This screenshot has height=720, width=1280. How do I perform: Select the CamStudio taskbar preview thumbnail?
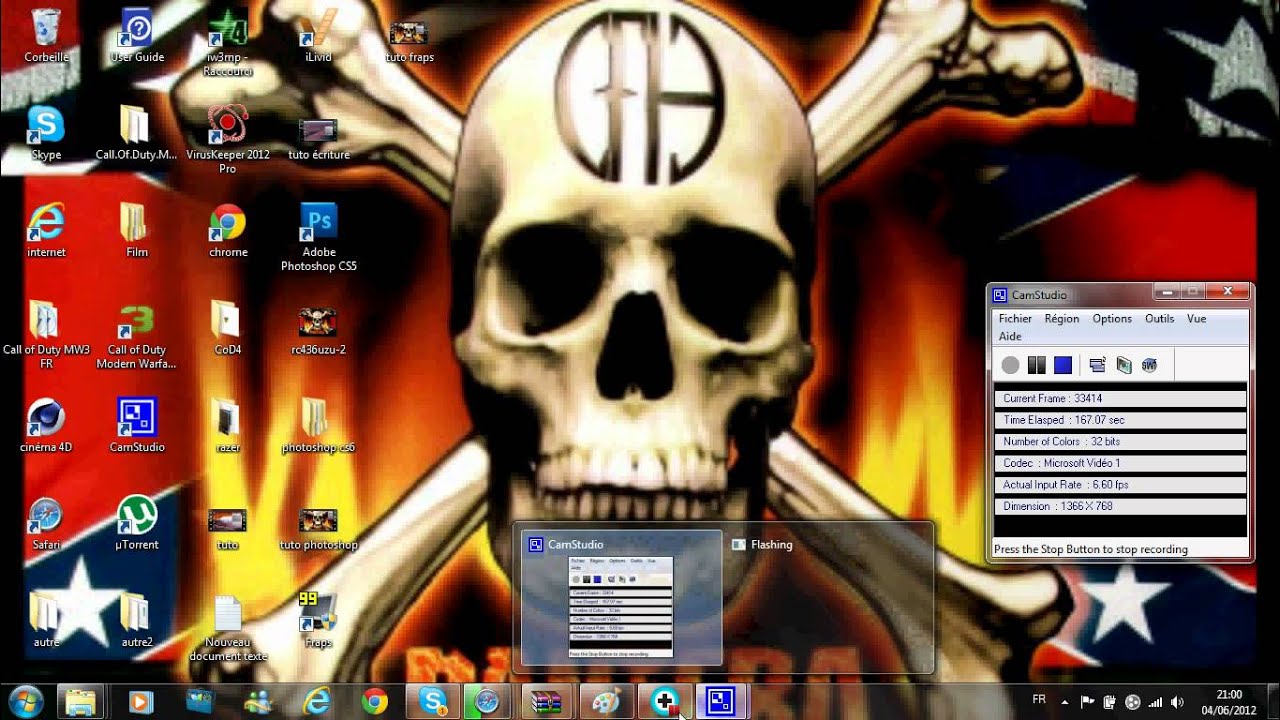tap(621, 598)
